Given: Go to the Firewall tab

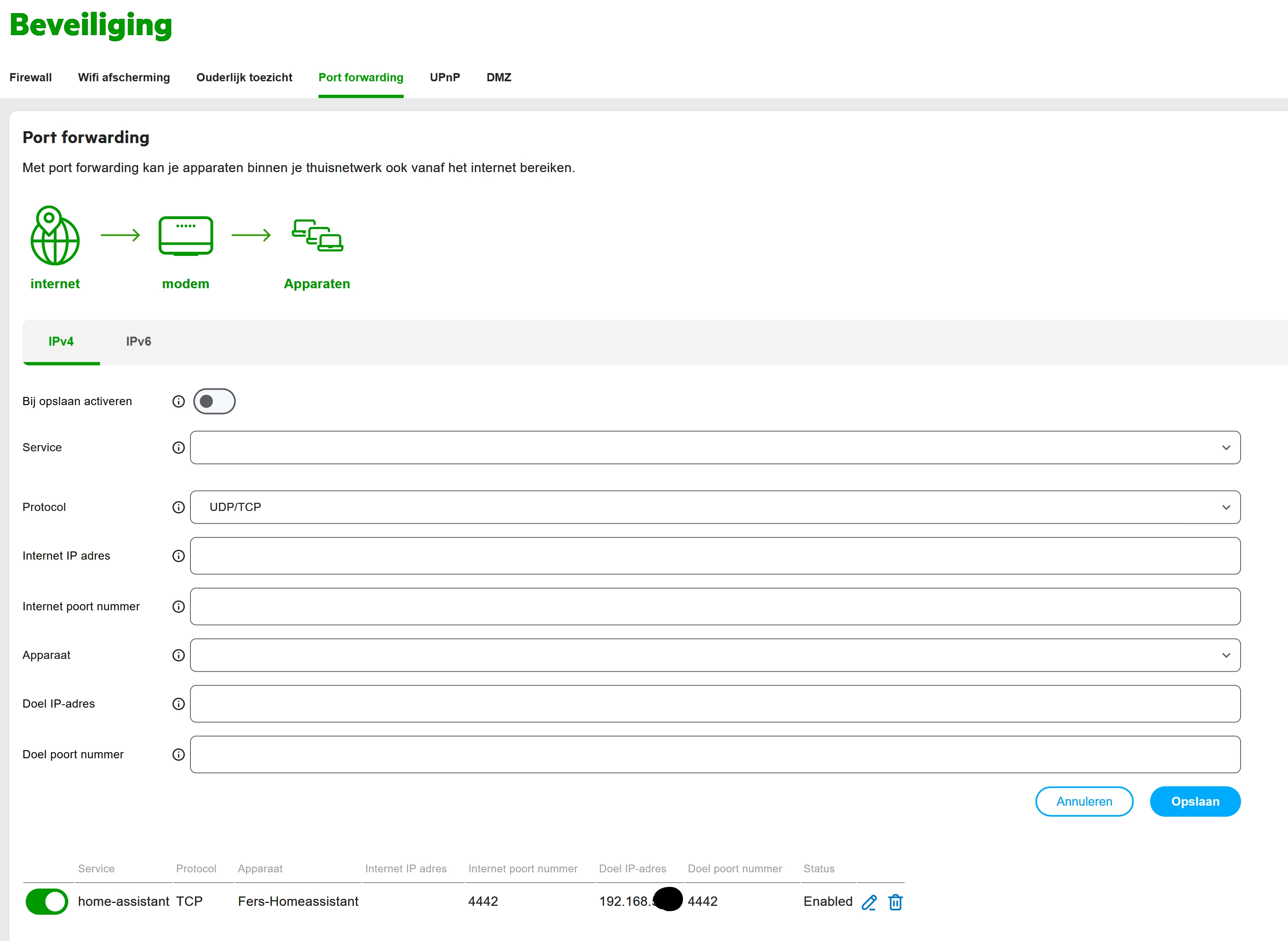Looking at the screenshot, I should (x=31, y=78).
